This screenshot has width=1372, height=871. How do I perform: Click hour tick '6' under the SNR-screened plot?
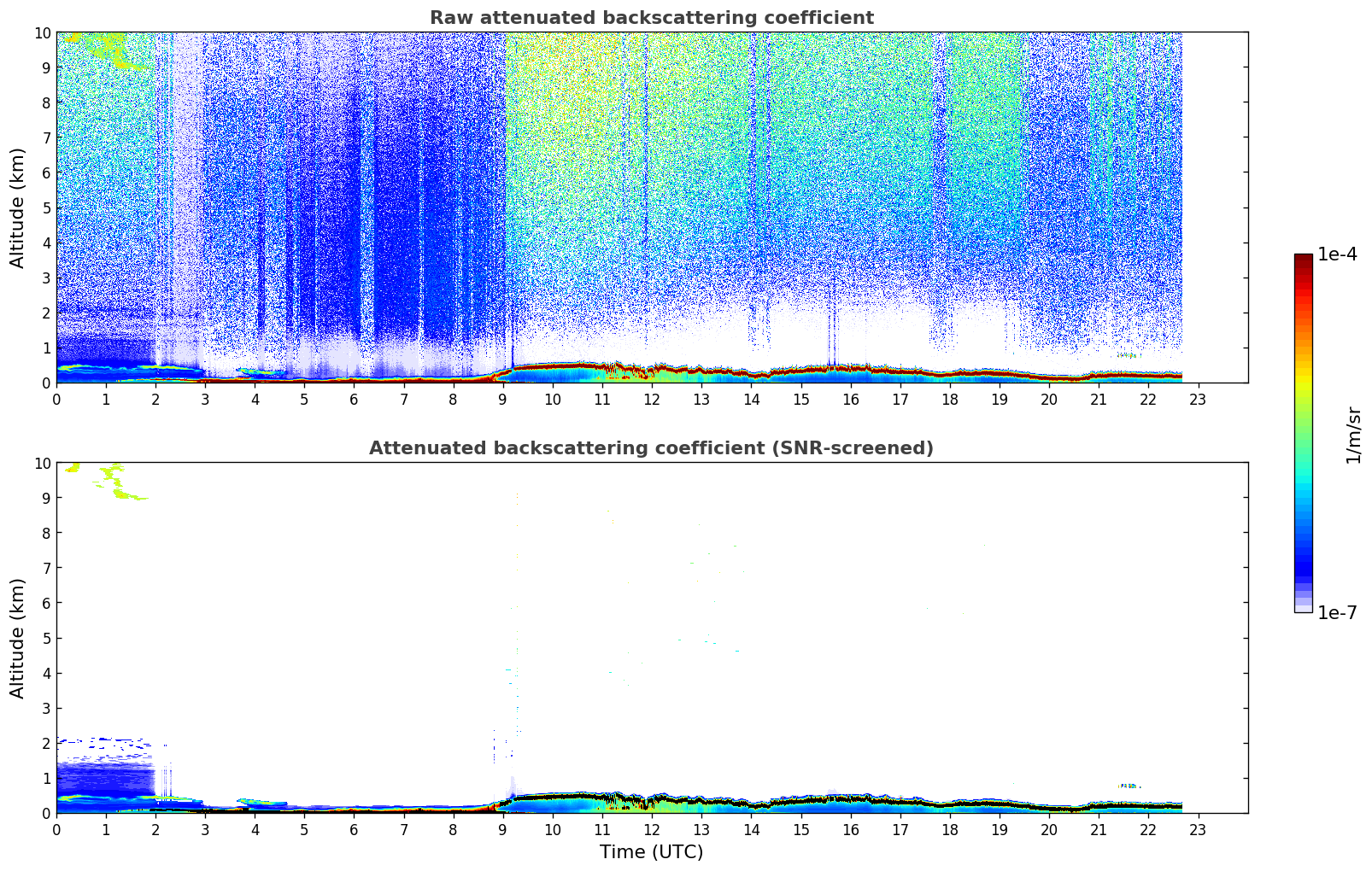pos(355,830)
